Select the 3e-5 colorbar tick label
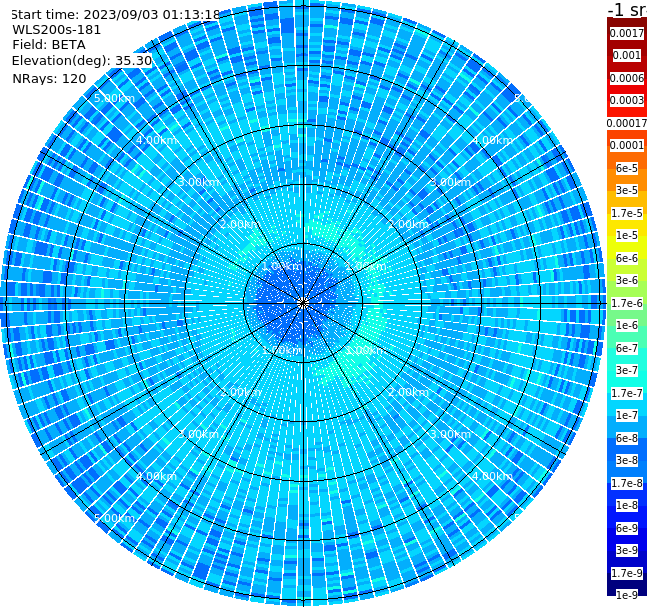This screenshot has width=647, height=607. click(627, 190)
